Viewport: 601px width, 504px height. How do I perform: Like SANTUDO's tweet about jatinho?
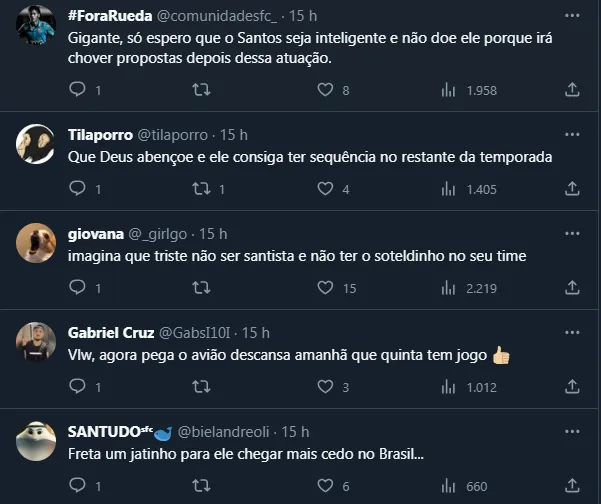click(x=324, y=486)
